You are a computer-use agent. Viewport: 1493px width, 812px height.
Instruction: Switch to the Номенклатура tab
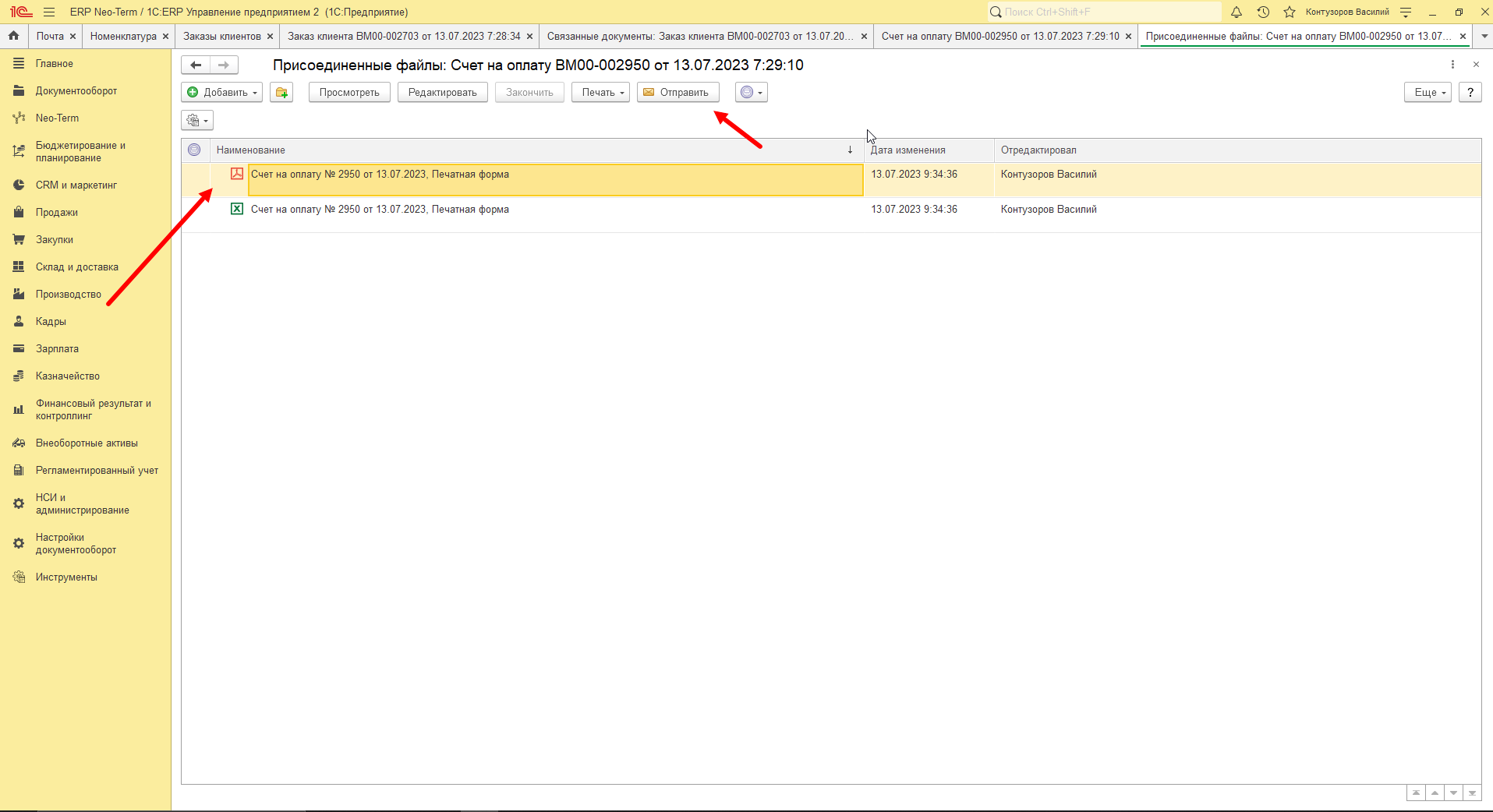click(123, 36)
